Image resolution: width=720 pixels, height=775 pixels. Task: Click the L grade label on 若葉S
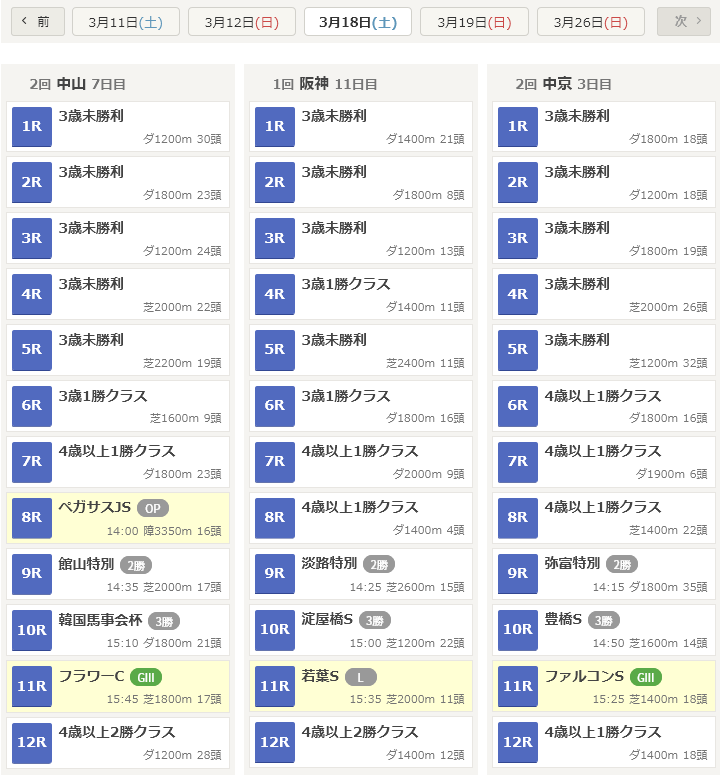click(361, 677)
